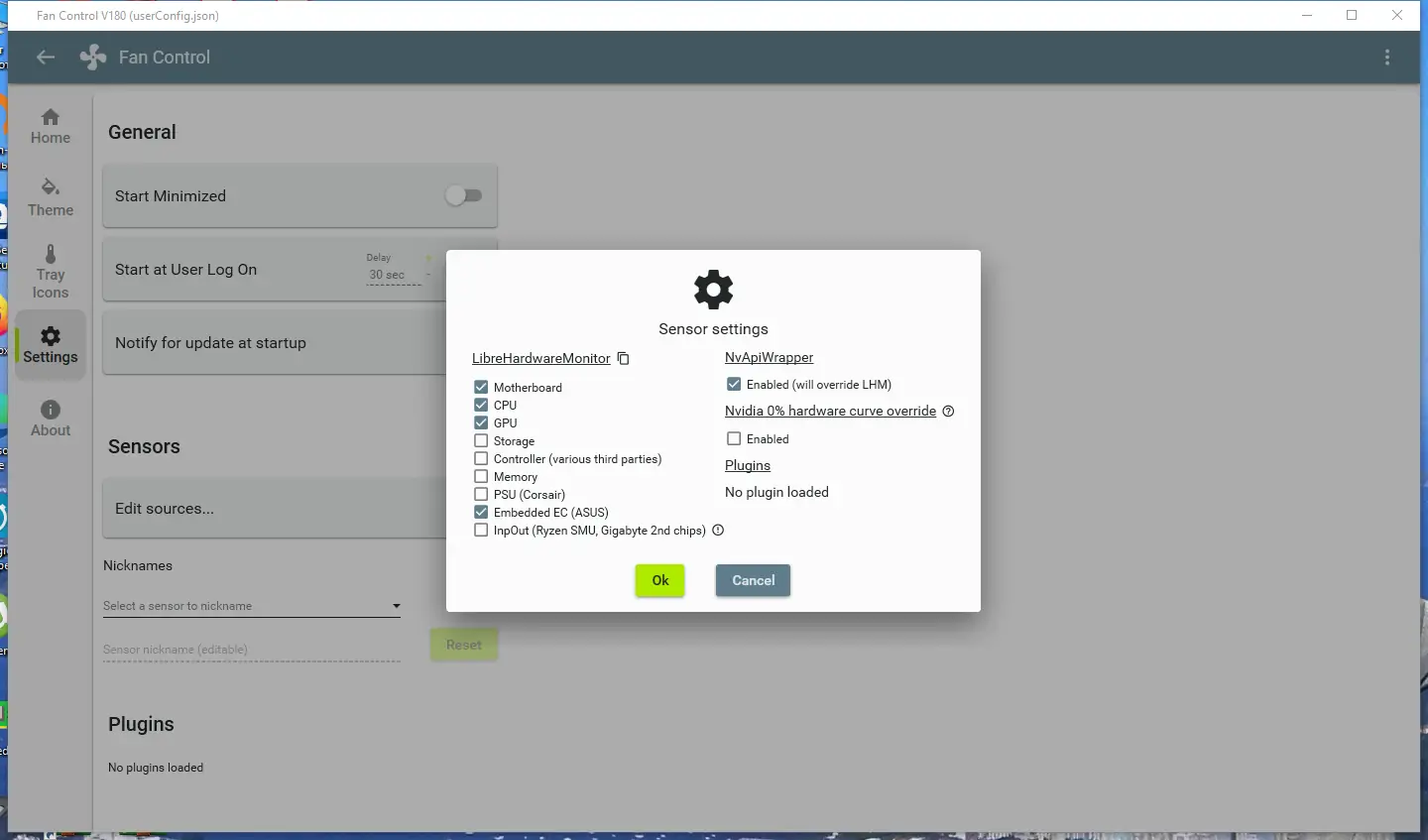
Task: Confirm sensor settings with Ok
Action: pyautogui.click(x=660, y=580)
